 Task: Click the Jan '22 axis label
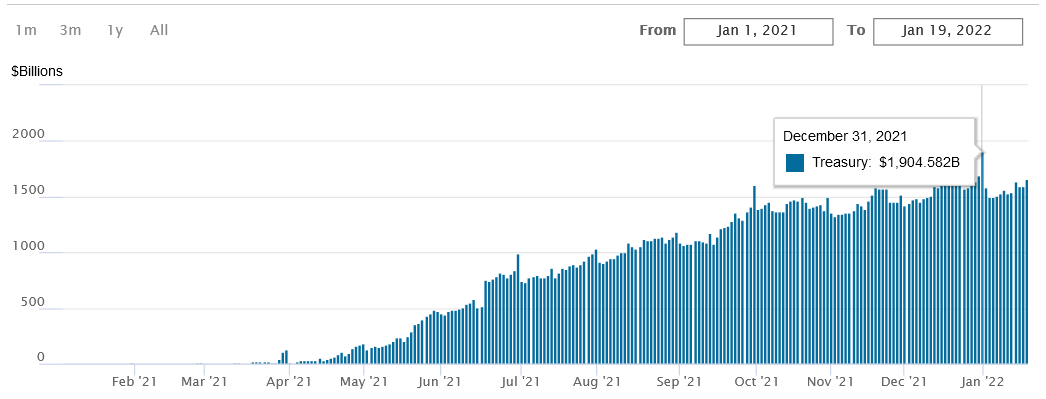(x=983, y=382)
